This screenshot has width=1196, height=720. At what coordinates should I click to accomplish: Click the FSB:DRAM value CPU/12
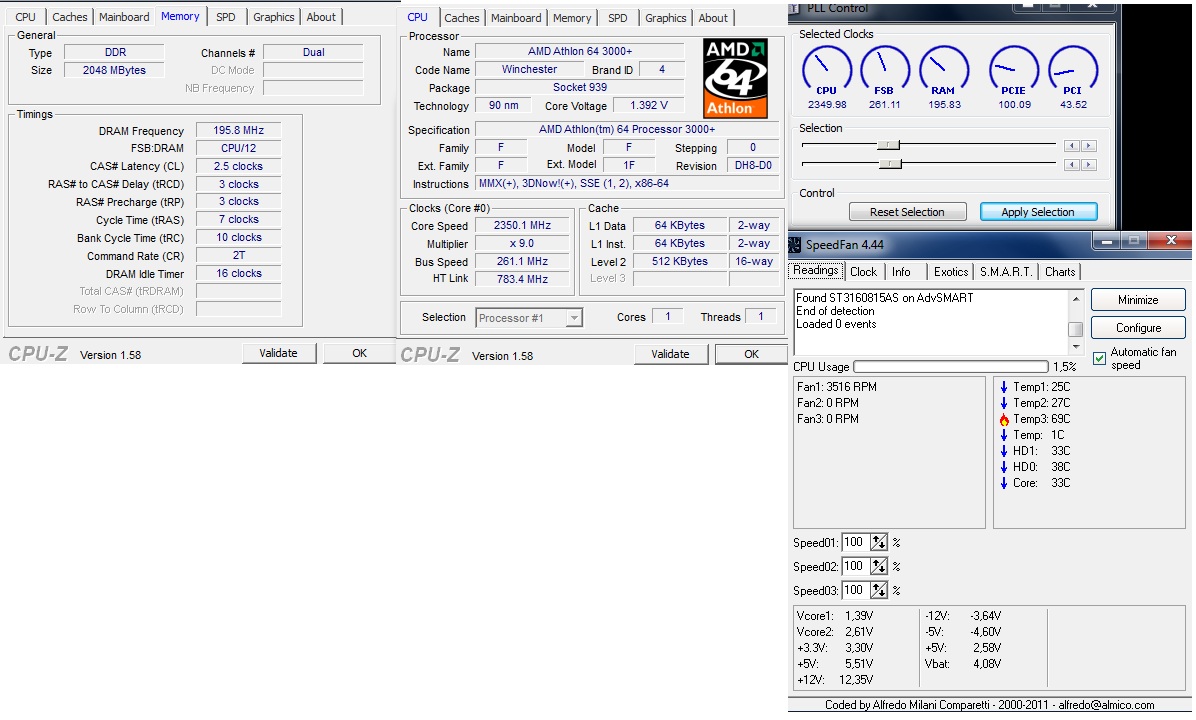238,148
